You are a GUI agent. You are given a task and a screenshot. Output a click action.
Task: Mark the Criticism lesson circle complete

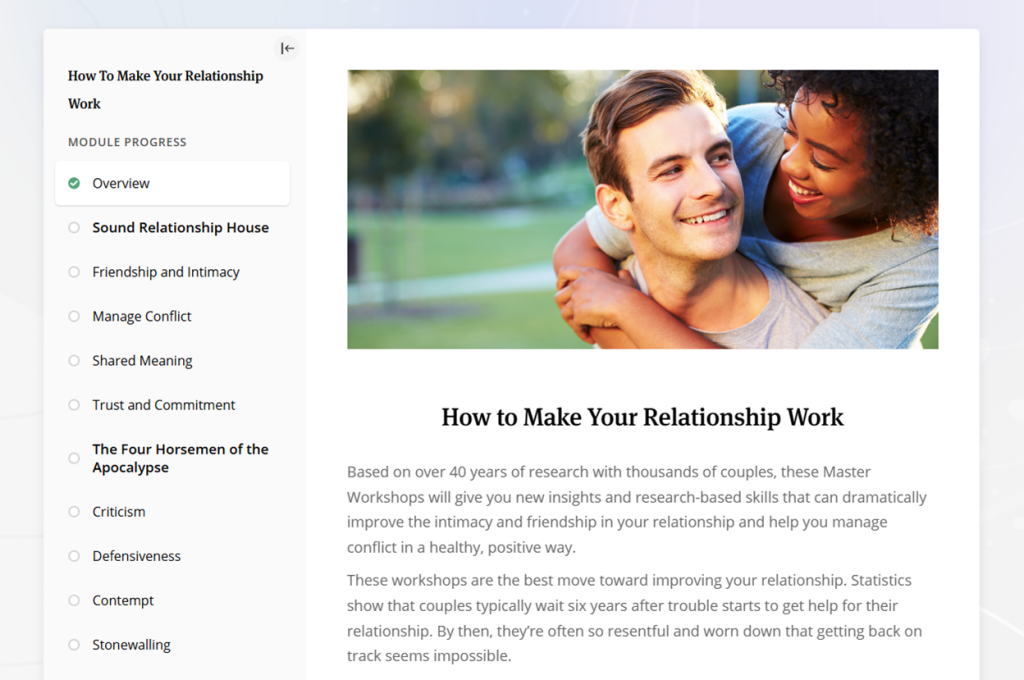[x=74, y=511]
